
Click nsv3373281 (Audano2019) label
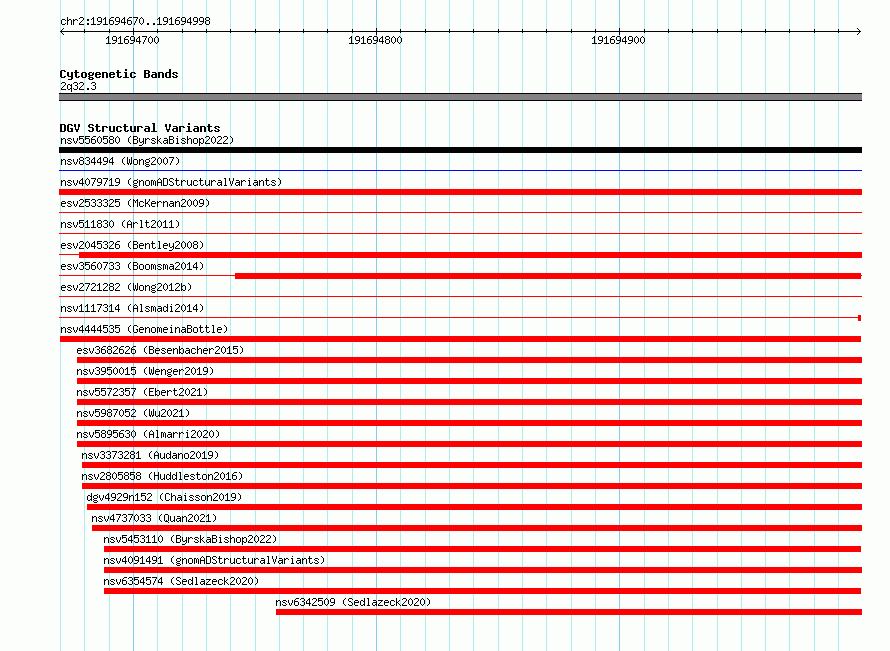coord(150,455)
